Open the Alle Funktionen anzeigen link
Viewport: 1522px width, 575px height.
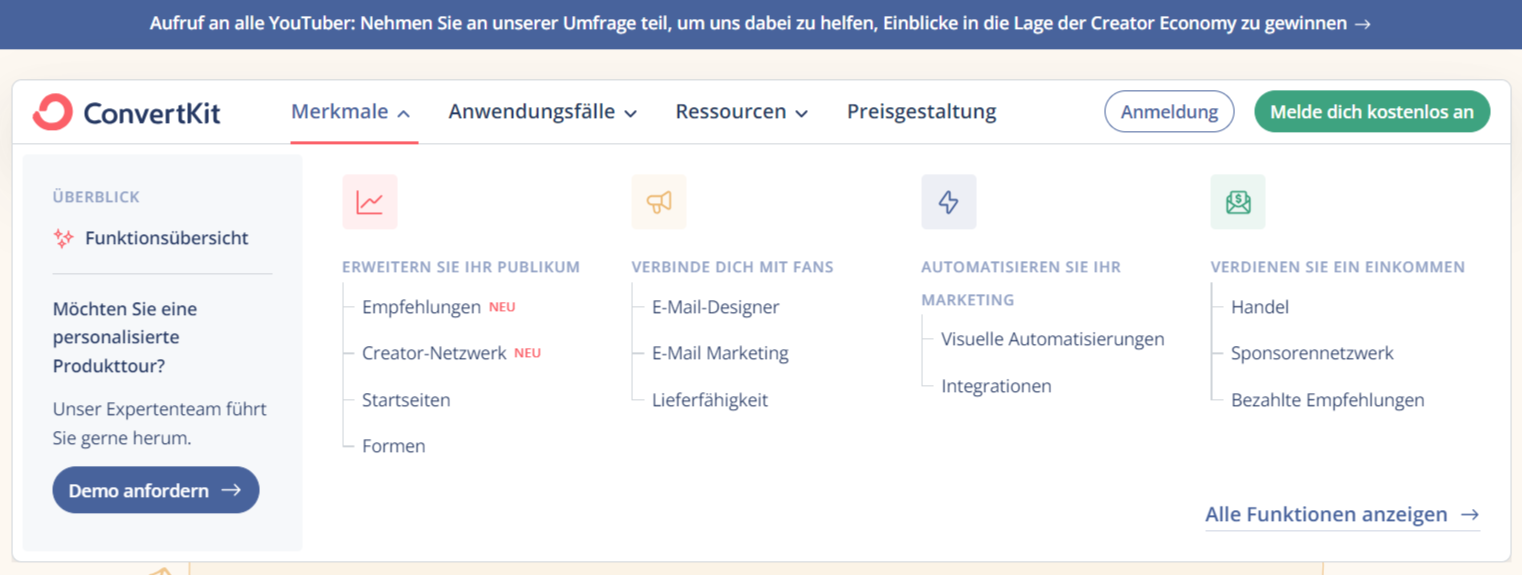(x=1342, y=514)
